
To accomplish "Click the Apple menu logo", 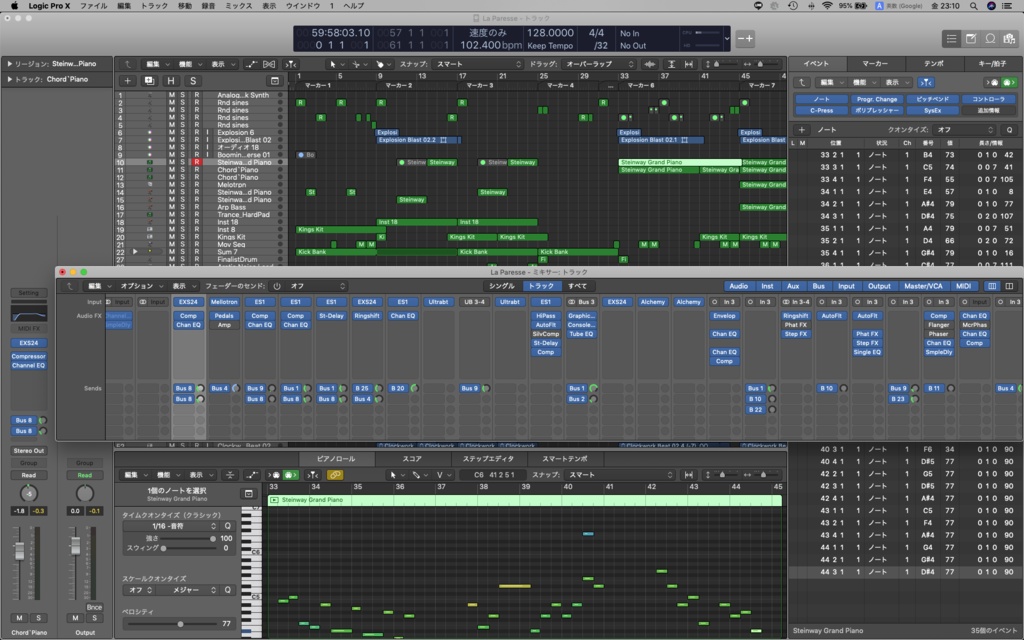I will click(14, 6).
